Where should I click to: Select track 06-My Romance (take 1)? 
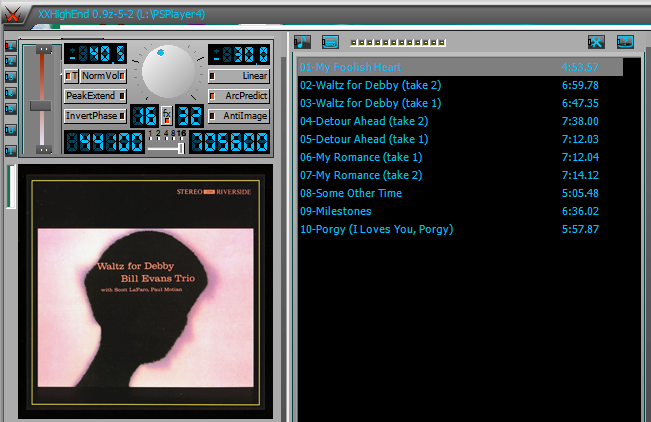tap(460, 157)
